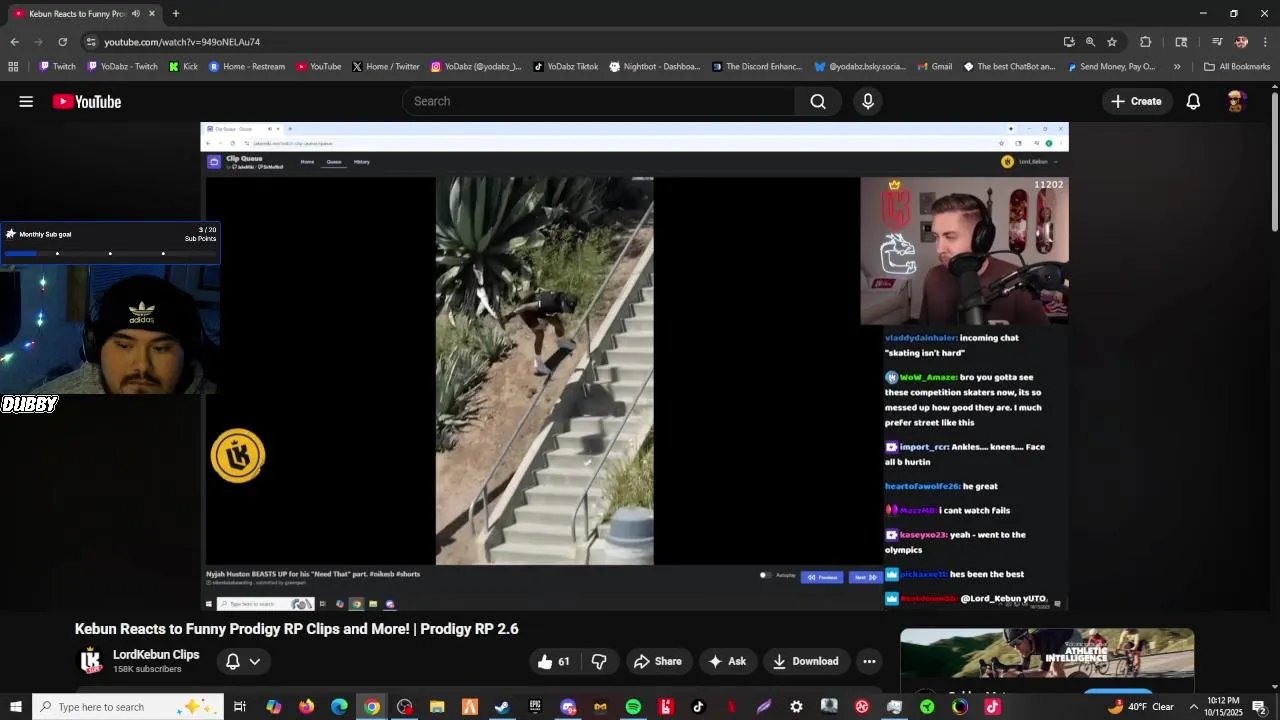Open the Nightbot Dashboard bookmark

[x=655, y=67]
